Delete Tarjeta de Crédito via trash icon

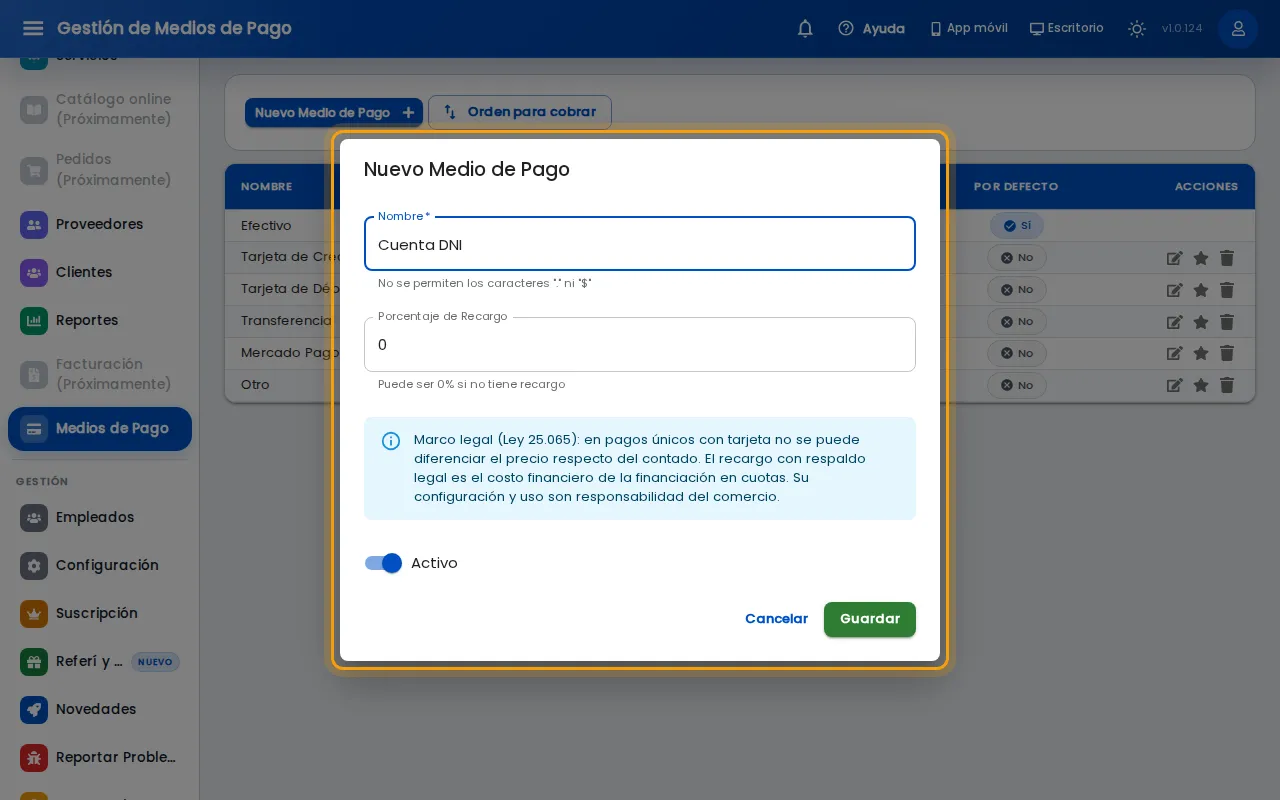(x=1227, y=257)
